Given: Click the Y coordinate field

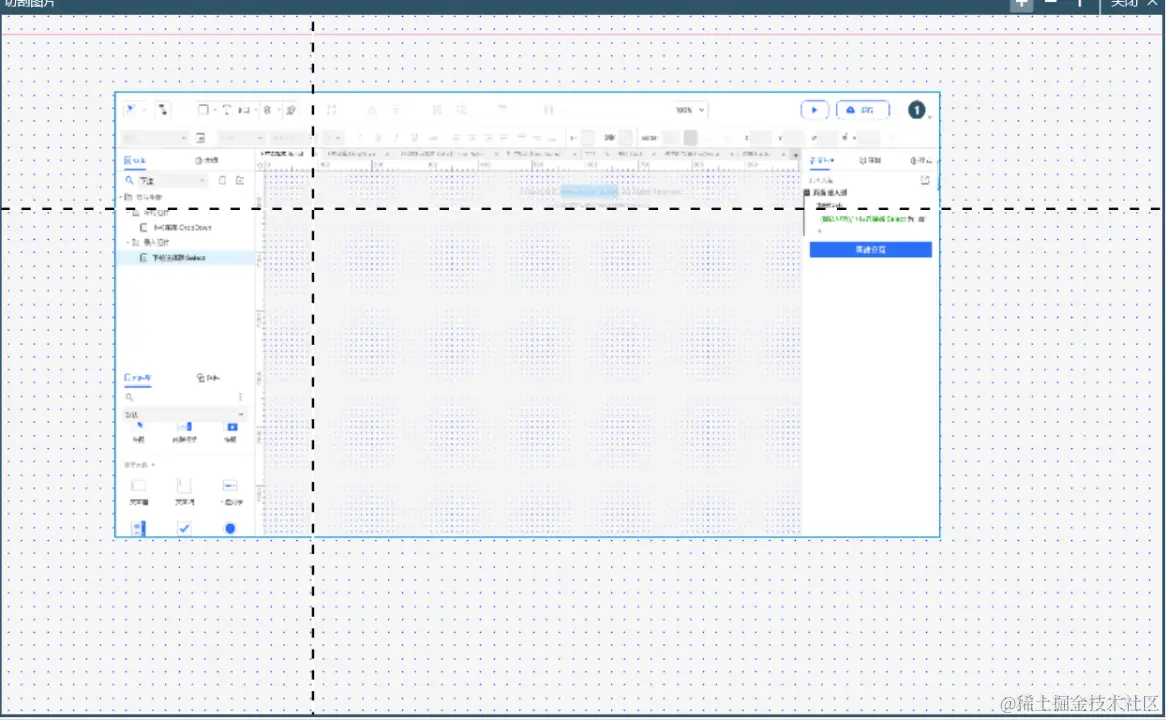Looking at the screenshot, I should click(794, 138).
